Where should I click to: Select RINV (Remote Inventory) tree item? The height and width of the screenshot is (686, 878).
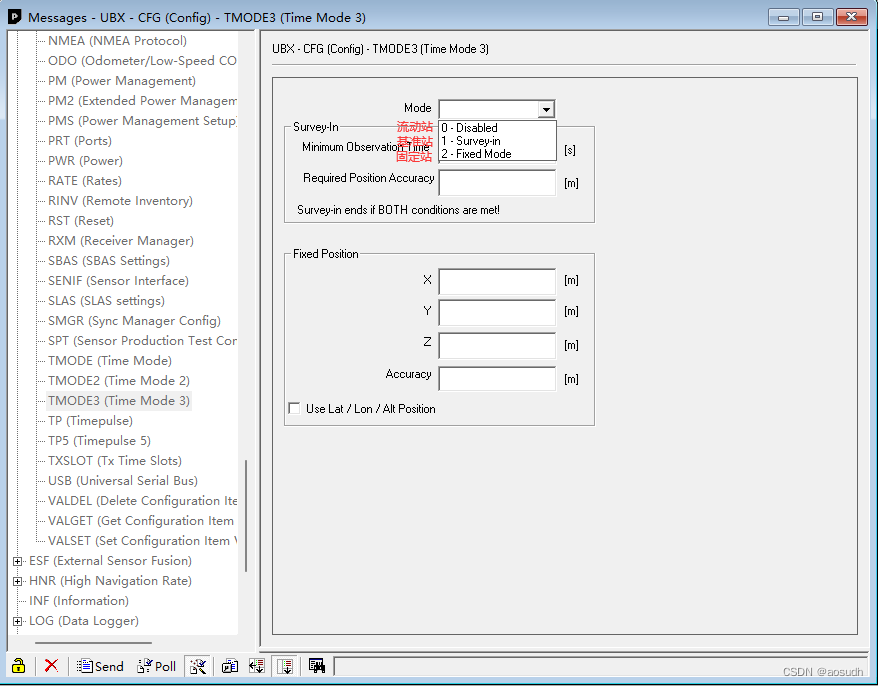pyautogui.click(x=120, y=201)
